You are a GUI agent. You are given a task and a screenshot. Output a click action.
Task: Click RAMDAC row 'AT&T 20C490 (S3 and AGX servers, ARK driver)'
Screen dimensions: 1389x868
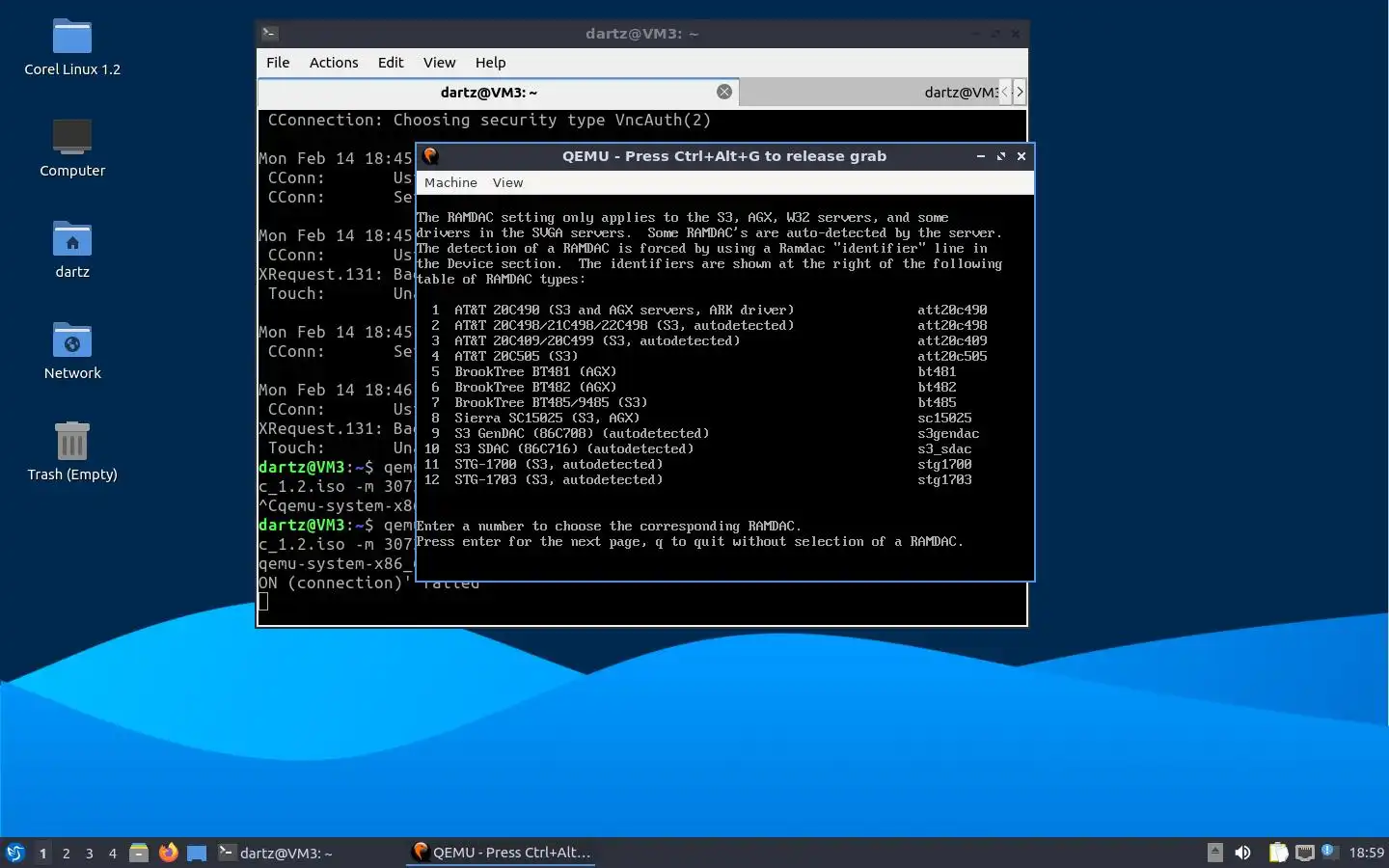point(624,311)
